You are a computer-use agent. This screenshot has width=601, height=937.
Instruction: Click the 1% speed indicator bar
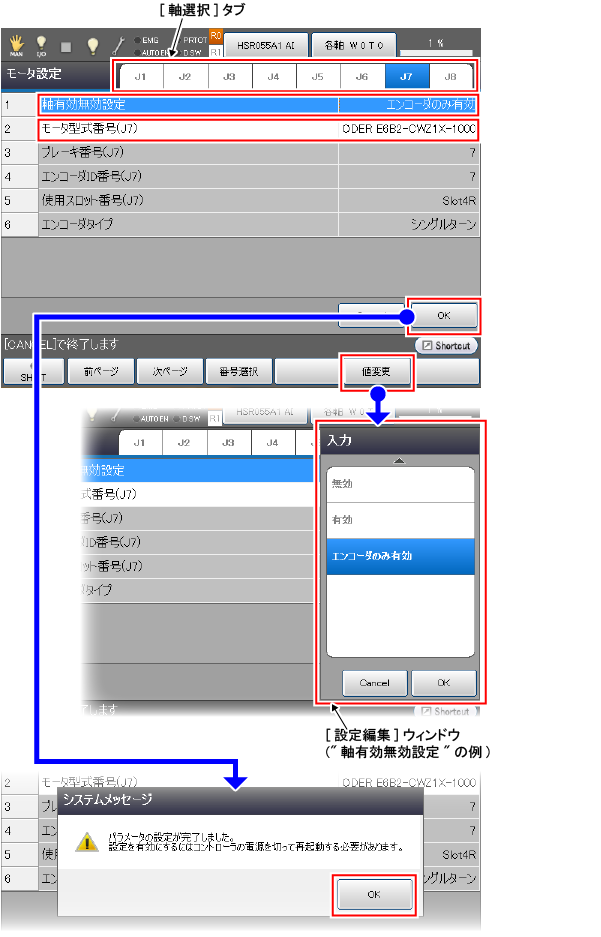(x=437, y=44)
